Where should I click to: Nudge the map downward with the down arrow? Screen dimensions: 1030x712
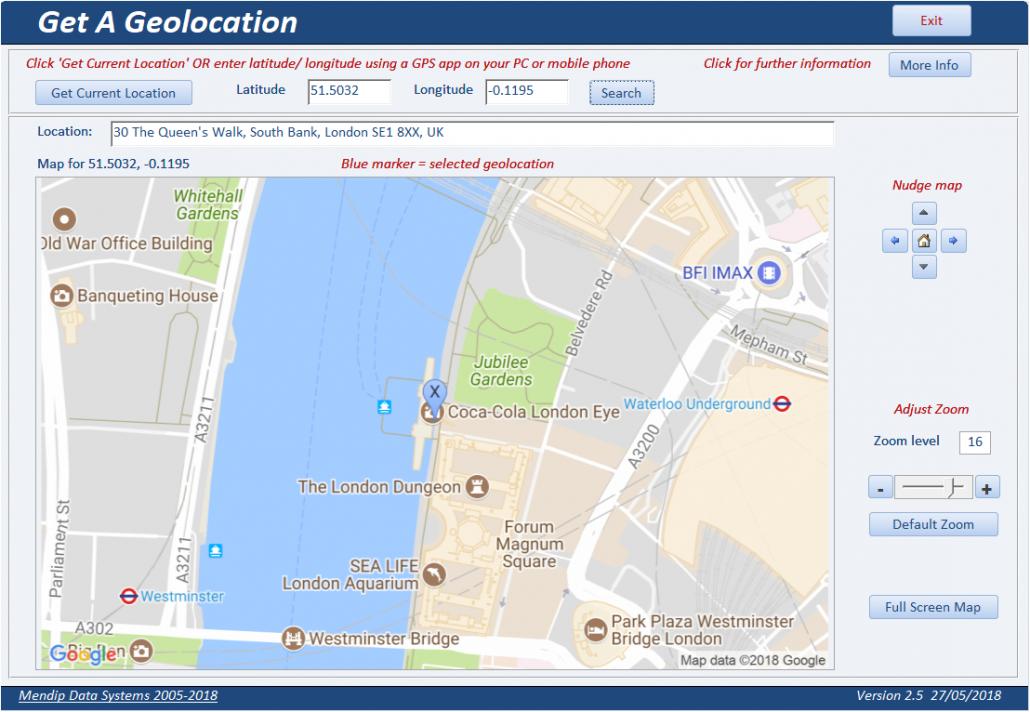point(924,267)
